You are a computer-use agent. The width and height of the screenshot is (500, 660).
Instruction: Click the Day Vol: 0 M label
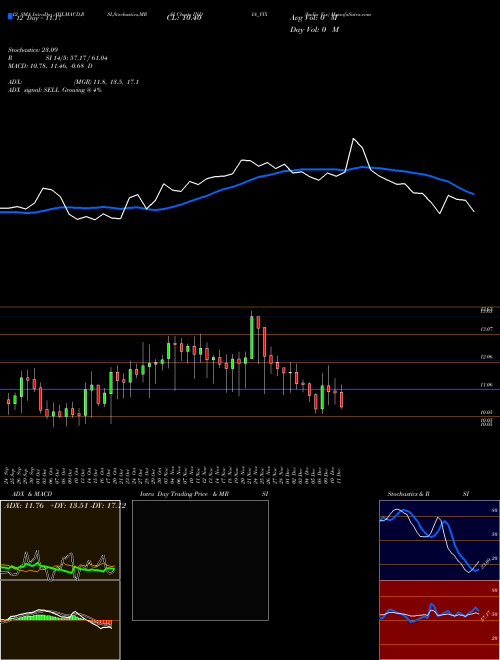[x=314, y=29]
